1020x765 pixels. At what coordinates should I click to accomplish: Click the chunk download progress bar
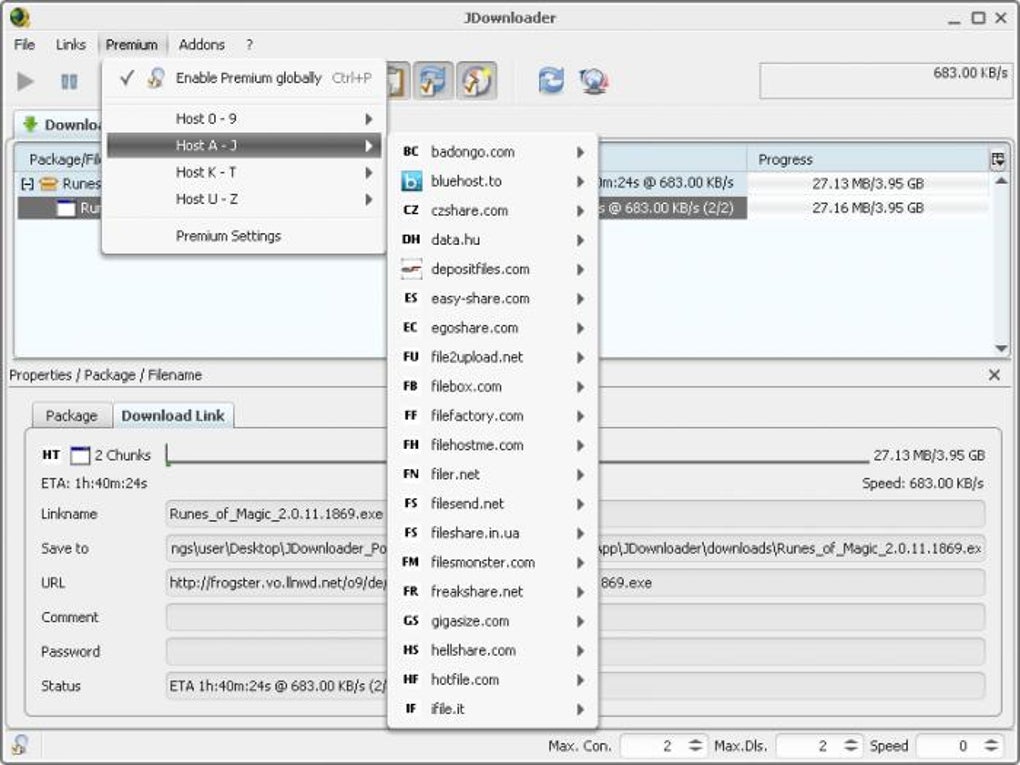tap(517, 455)
